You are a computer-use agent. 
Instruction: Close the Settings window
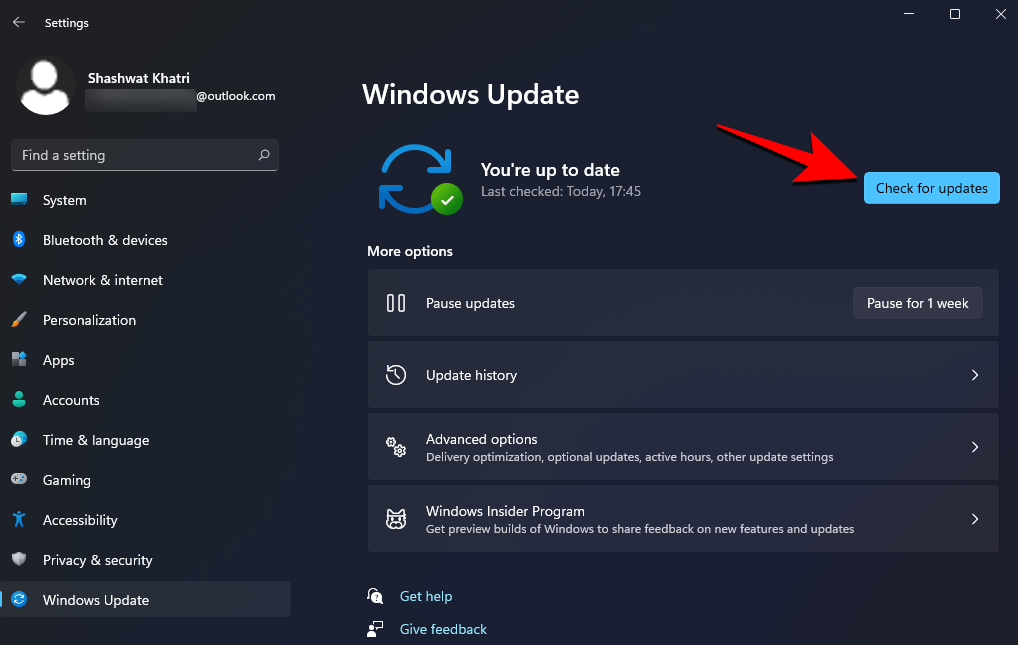tap(1000, 14)
